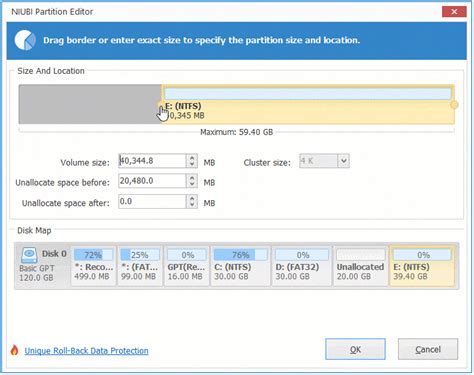Click the Disk 0 drive icon
The image size is (474, 375).
pos(29,255)
